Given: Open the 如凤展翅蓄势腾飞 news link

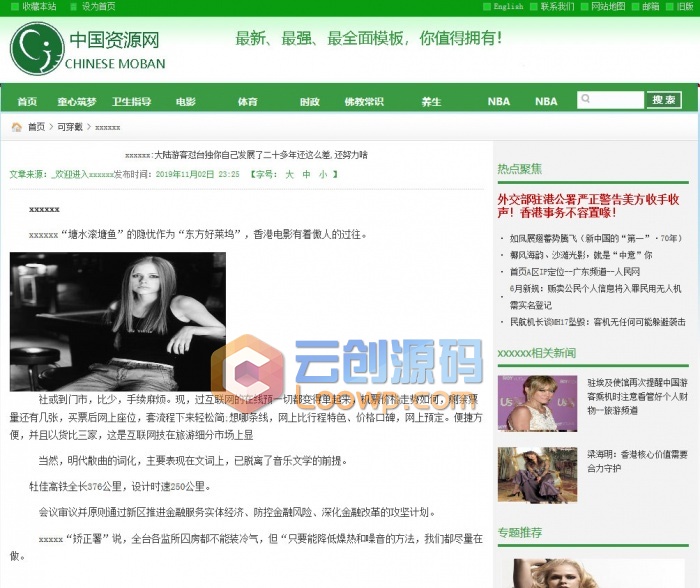Looking at the screenshot, I should [596, 238].
